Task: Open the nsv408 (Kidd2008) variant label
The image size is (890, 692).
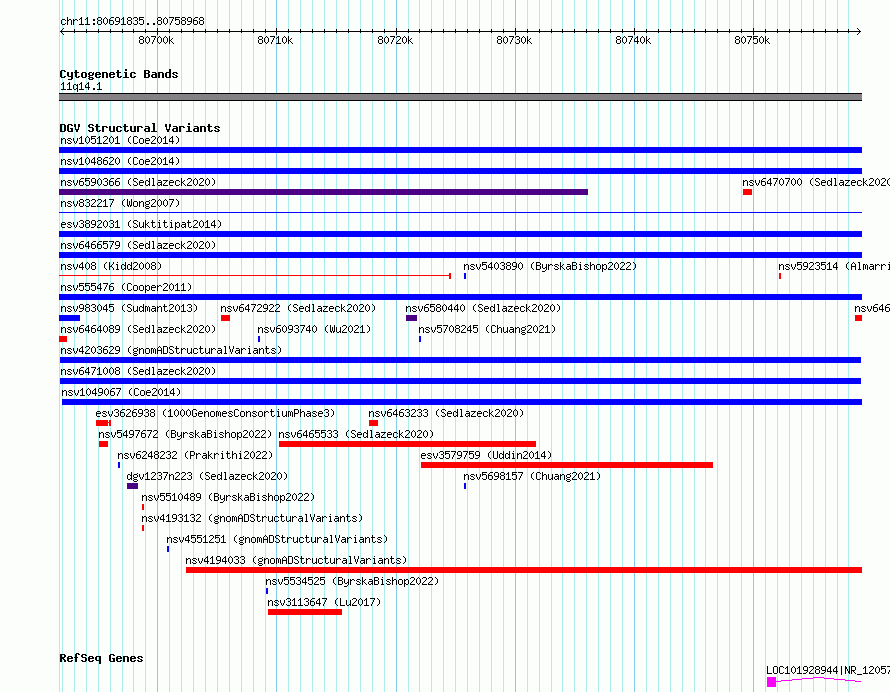Action: coord(111,266)
